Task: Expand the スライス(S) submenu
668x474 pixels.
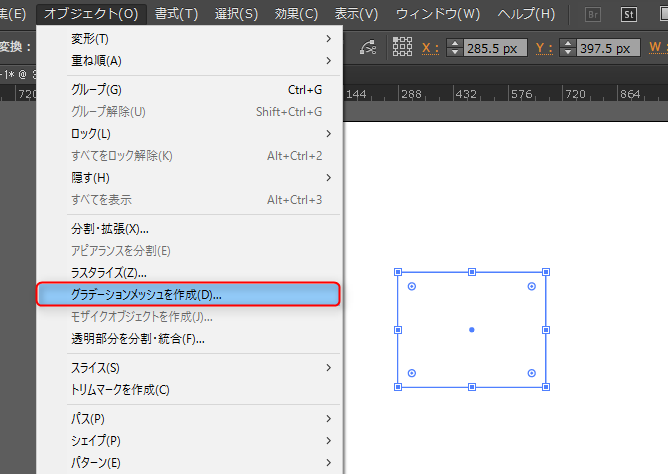Action: (x=189, y=367)
